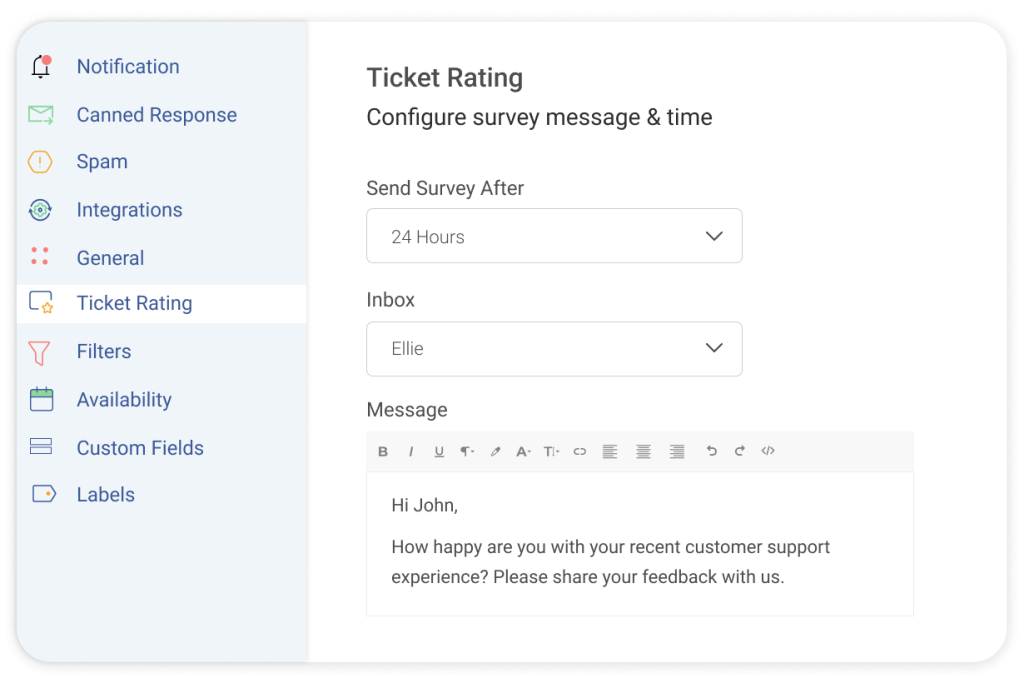Open the code view icon
This screenshot has width=1024, height=688.
(x=768, y=451)
